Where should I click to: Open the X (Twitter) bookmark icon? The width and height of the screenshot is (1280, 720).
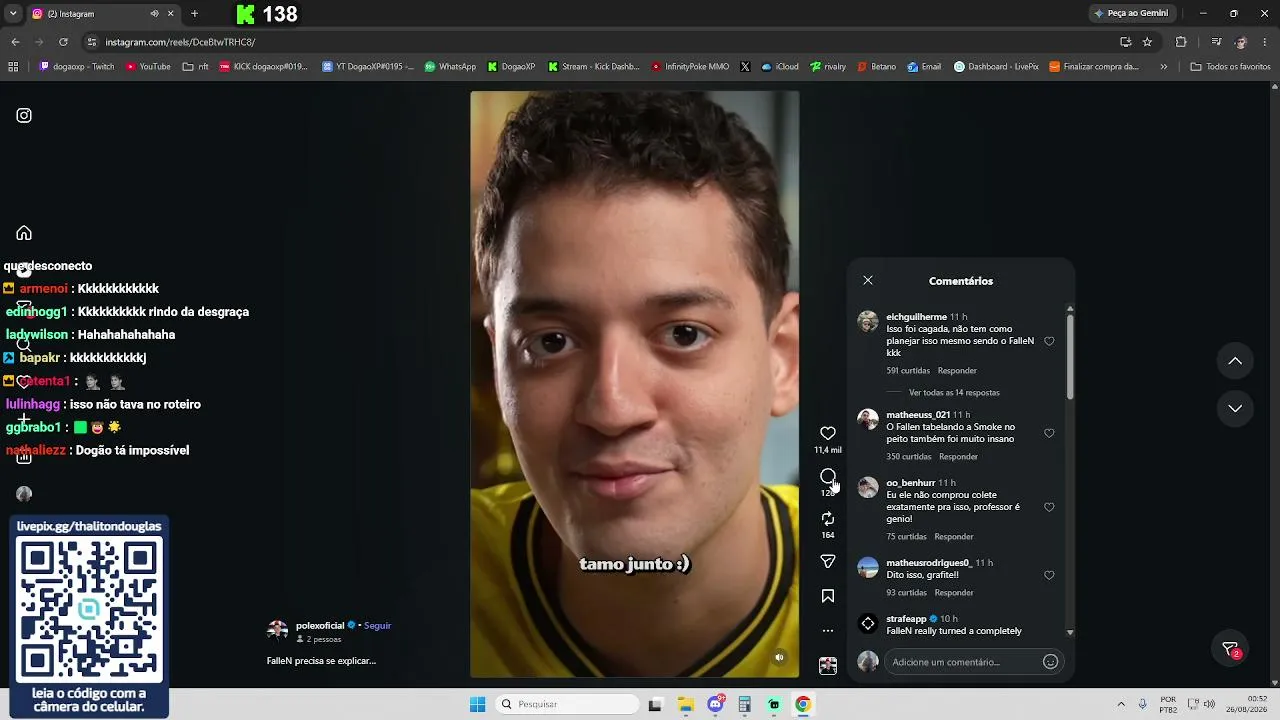click(745, 67)
